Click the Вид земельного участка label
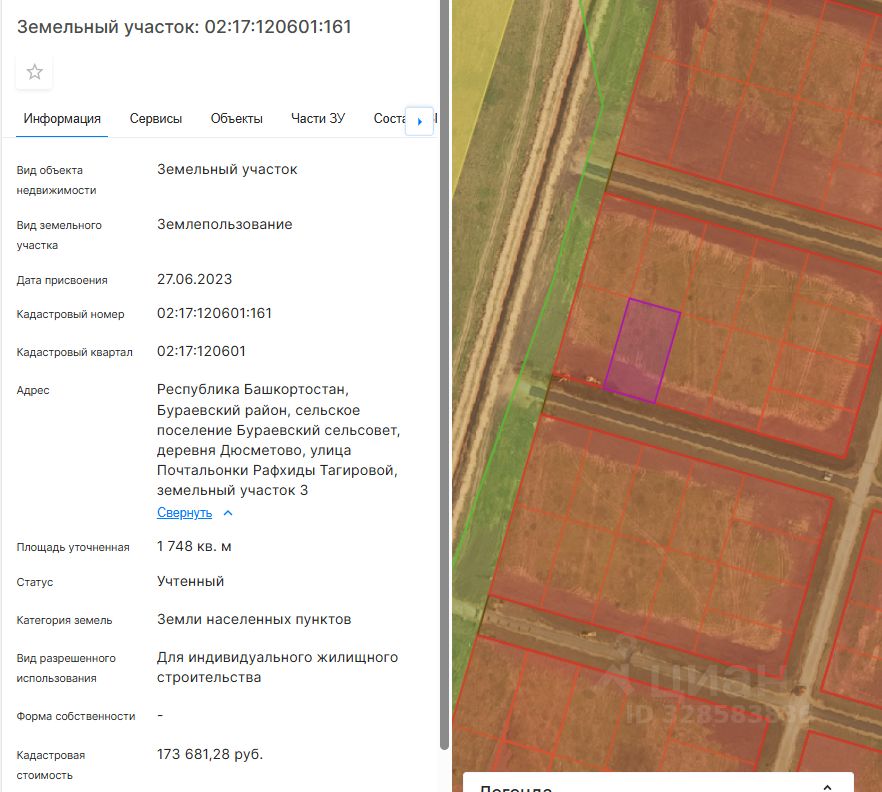This screenshot has width=882, height=792. [x=59, y=235]
